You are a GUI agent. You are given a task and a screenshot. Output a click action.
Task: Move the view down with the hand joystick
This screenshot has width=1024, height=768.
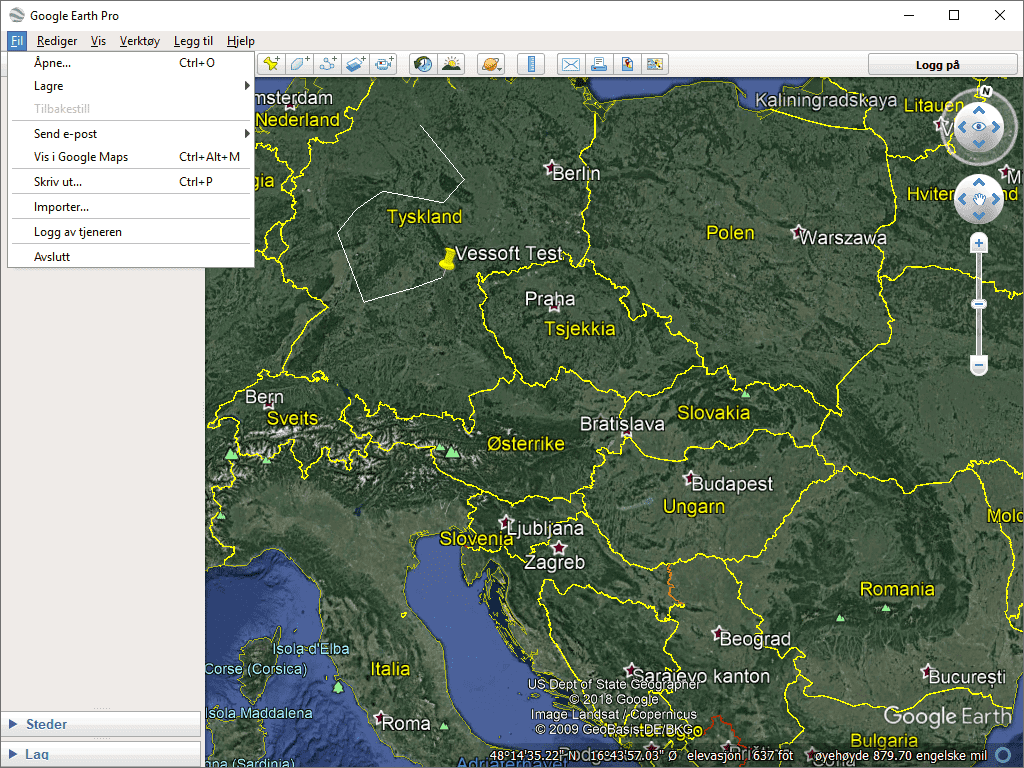[978, 216]
